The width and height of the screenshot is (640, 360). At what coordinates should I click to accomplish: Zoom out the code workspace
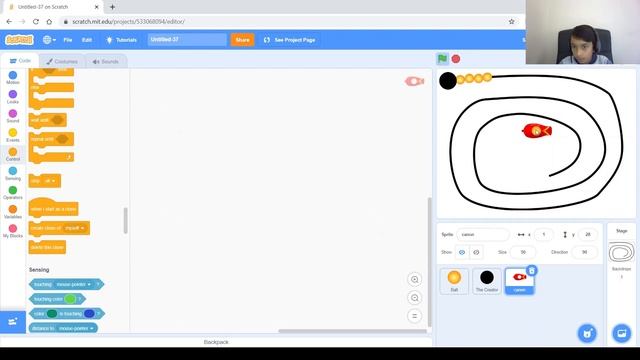[415, 298]
